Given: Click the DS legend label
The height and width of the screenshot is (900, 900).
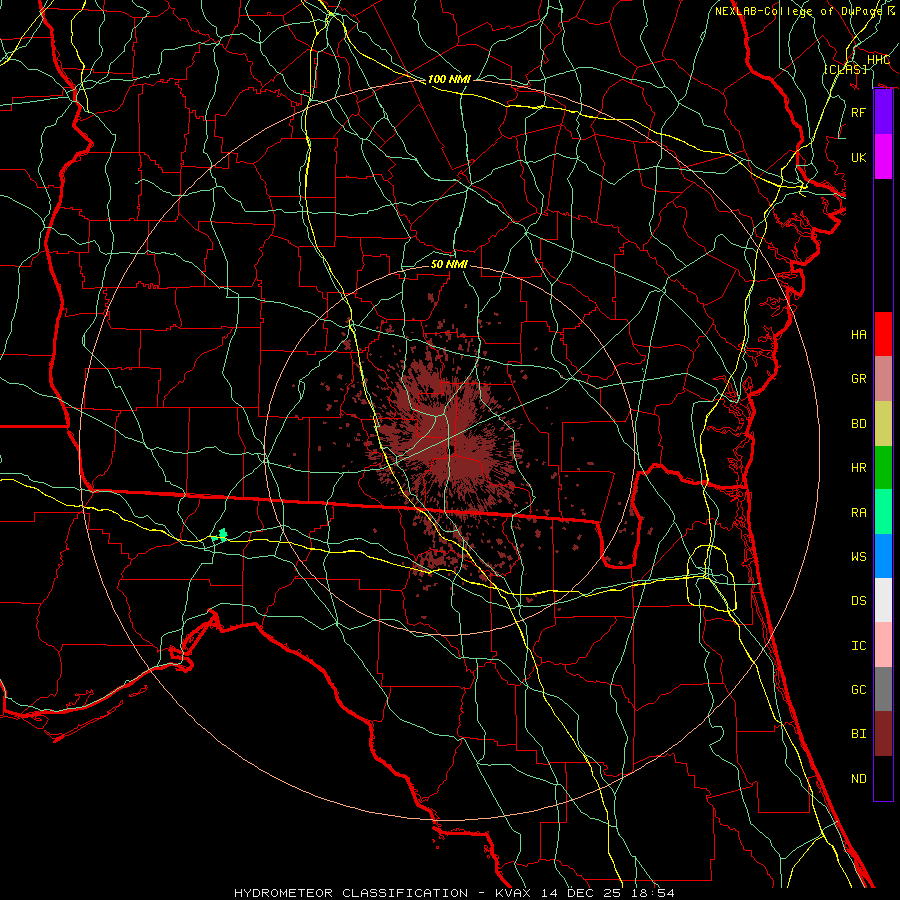Looking at the screenshot, I should point(859,601).
